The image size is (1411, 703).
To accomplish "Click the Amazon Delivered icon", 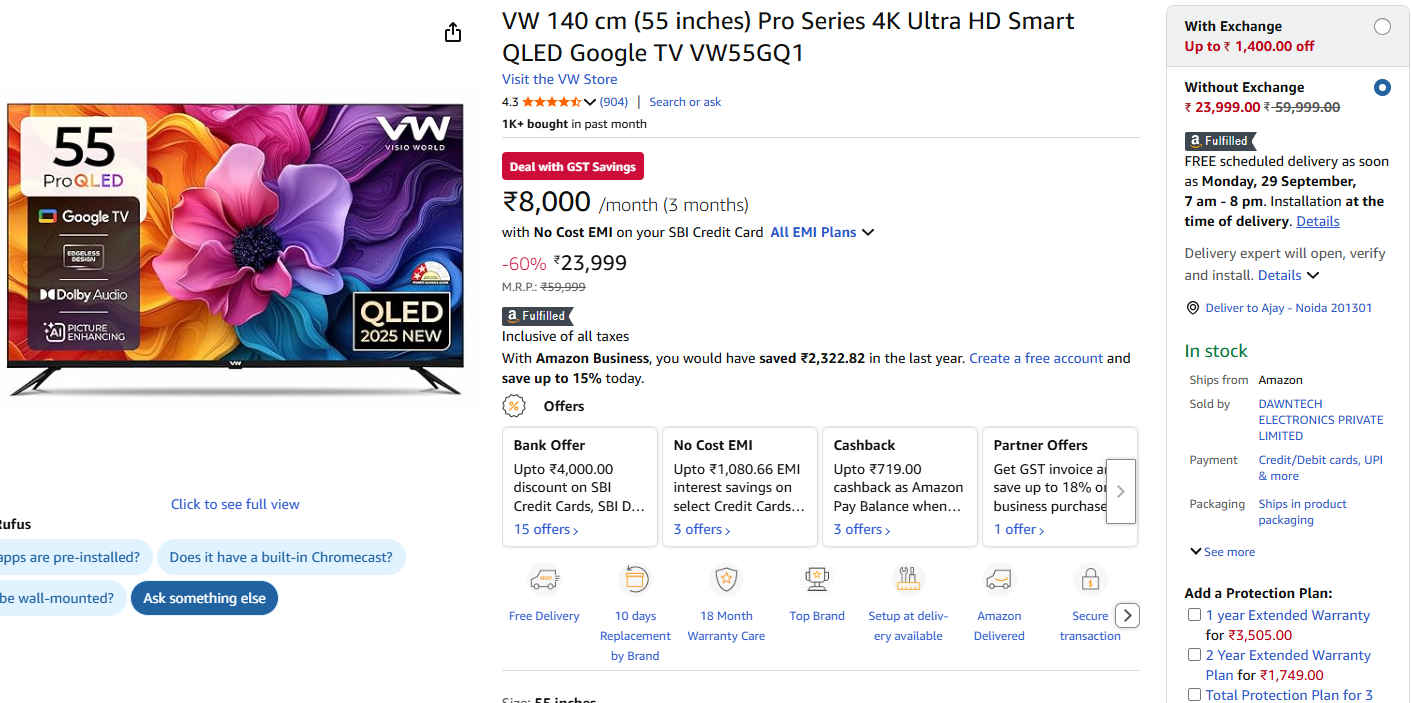I will pyautogui.click(x=999, y=579).
